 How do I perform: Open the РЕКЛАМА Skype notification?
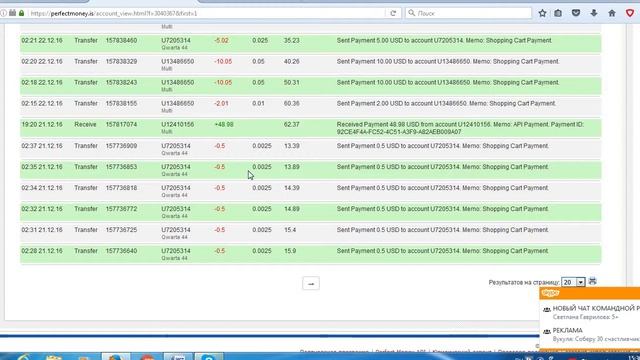[567, 331]
